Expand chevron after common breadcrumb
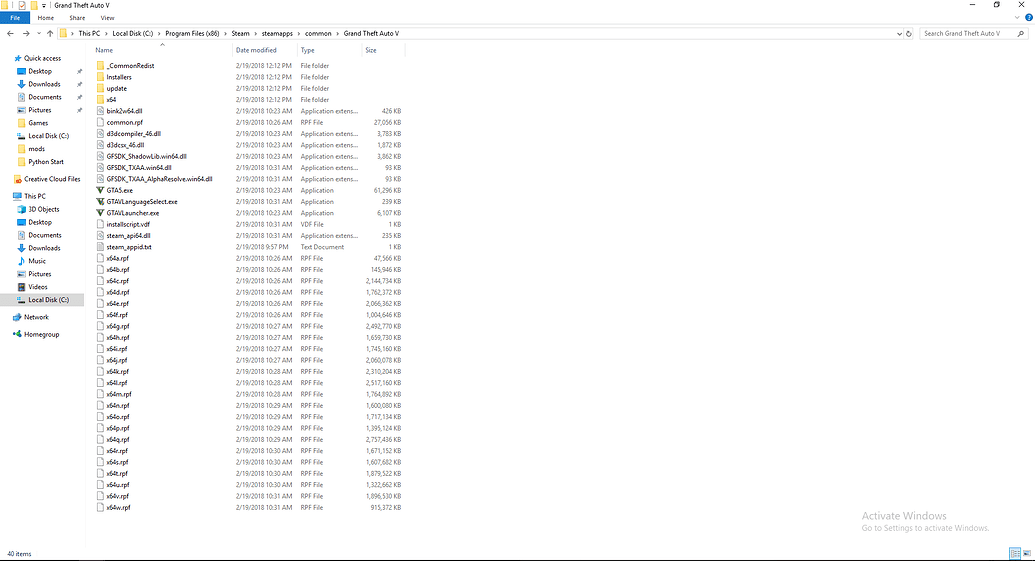Screen dimensions: 1035x561 337,33
